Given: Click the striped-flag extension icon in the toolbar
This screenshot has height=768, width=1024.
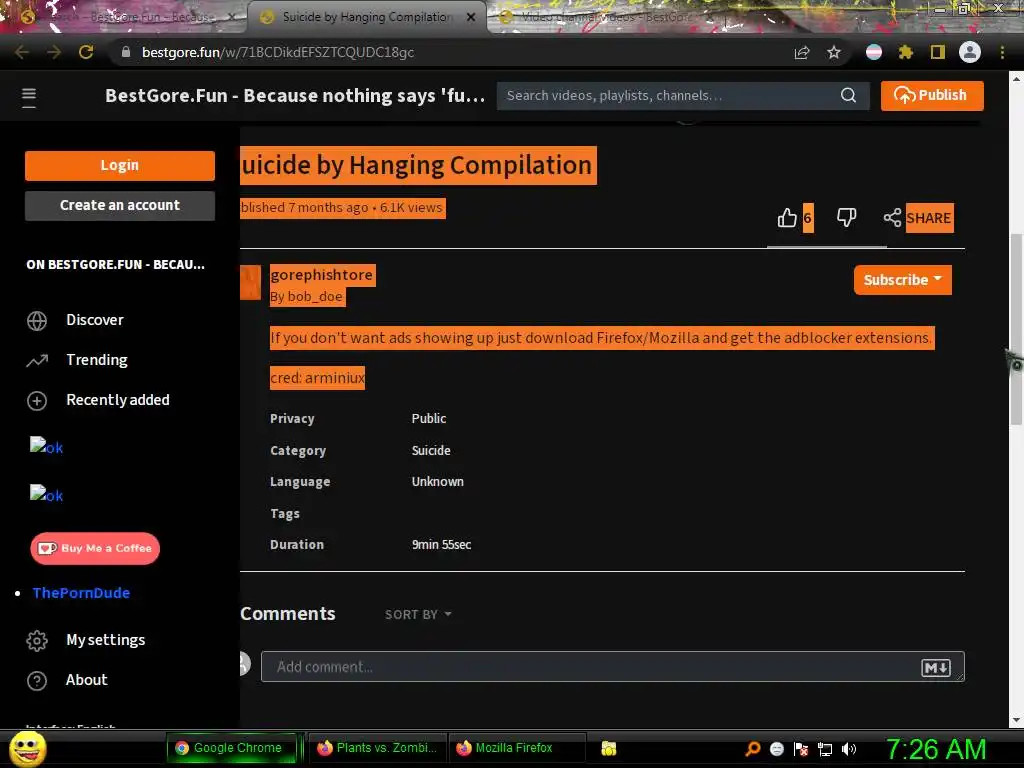Looking at the screenshot, I should [874, 52].
